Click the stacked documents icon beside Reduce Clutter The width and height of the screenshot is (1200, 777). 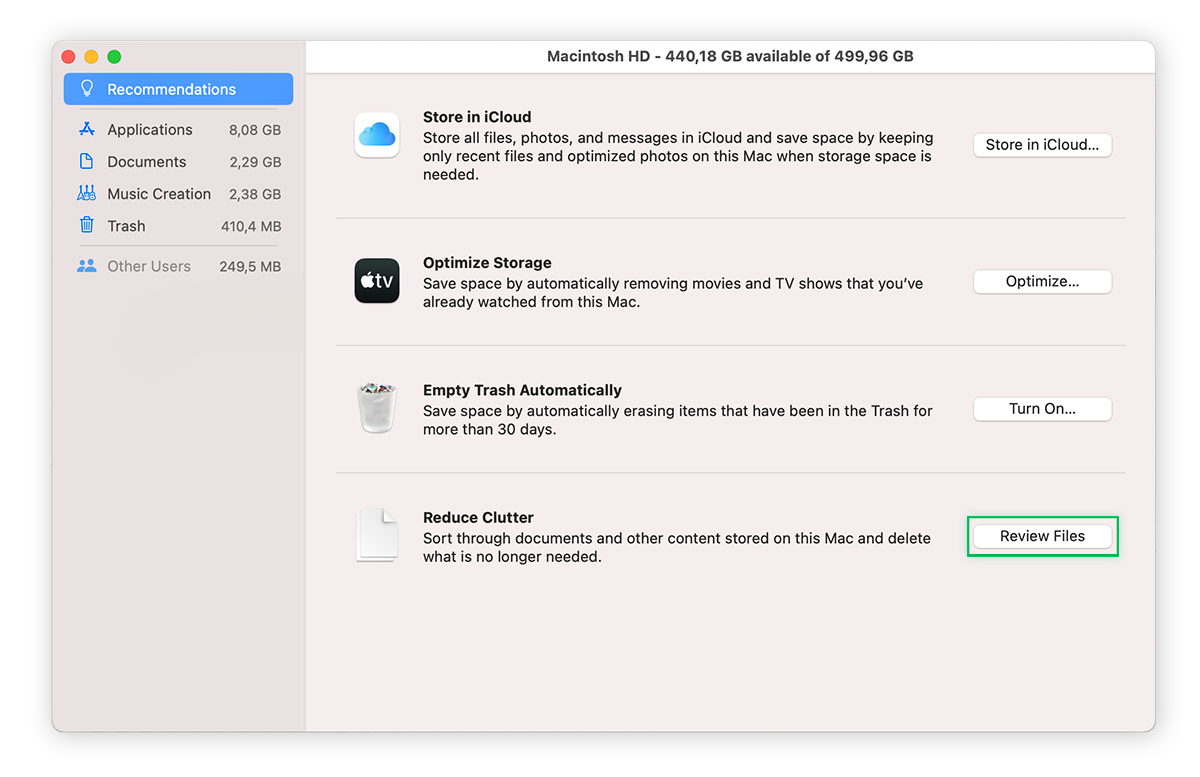click(377, 534)
